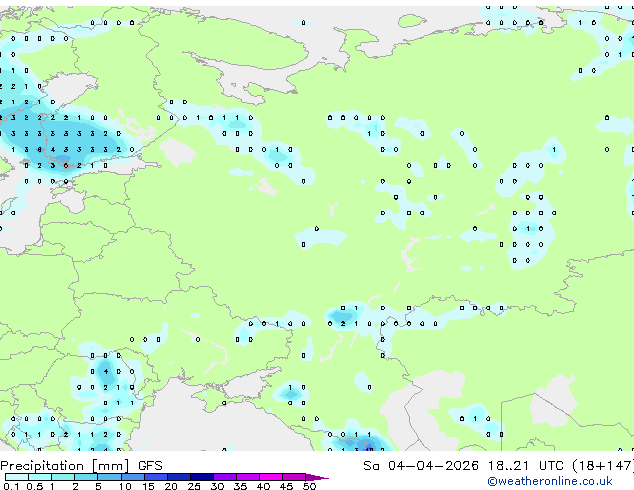Viewport: 634px width, 490px height.
Task: Click the "35" legend scale label
Action: click(240, 486)
